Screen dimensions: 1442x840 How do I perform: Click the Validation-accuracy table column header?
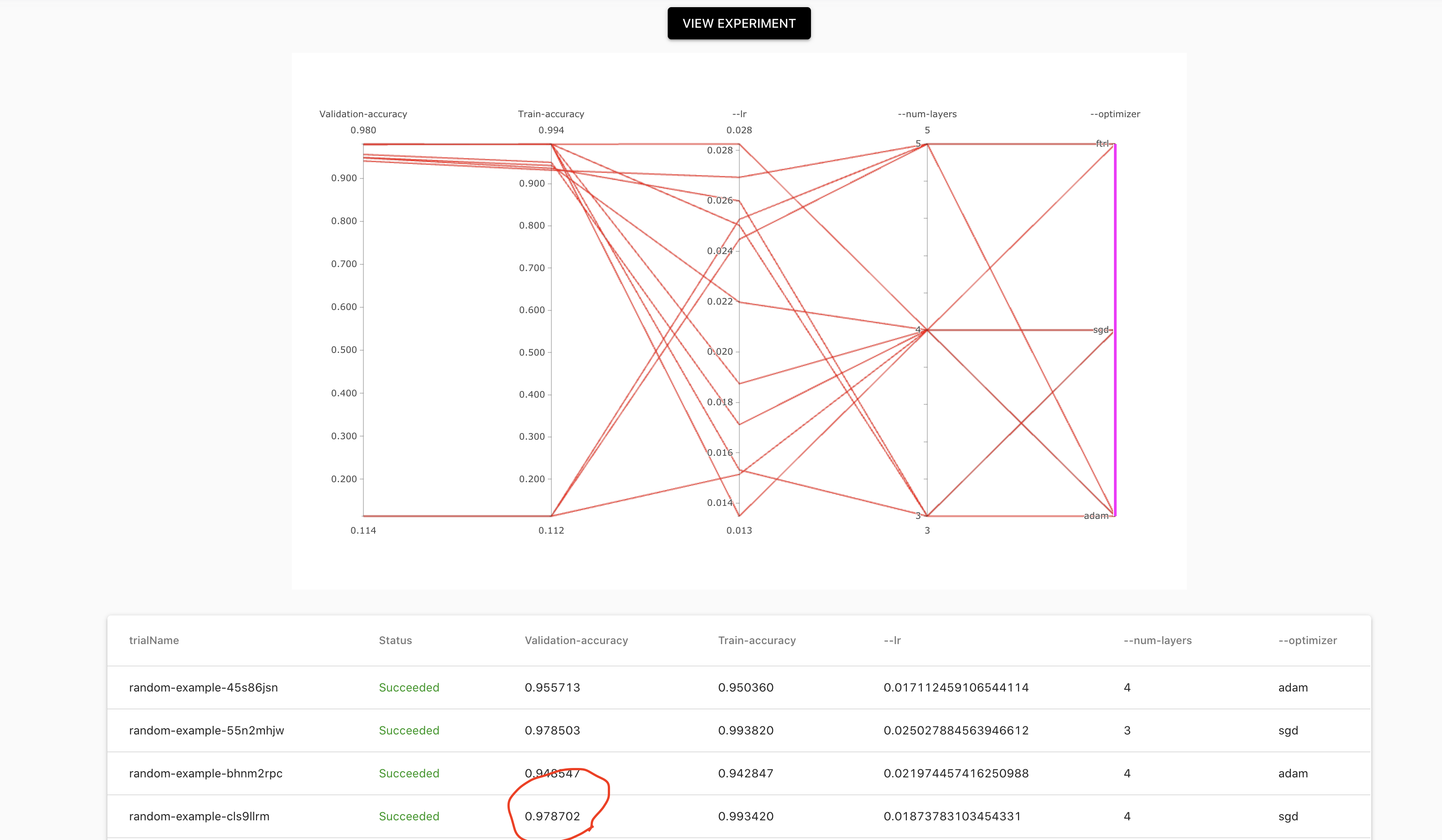(576, 641)
